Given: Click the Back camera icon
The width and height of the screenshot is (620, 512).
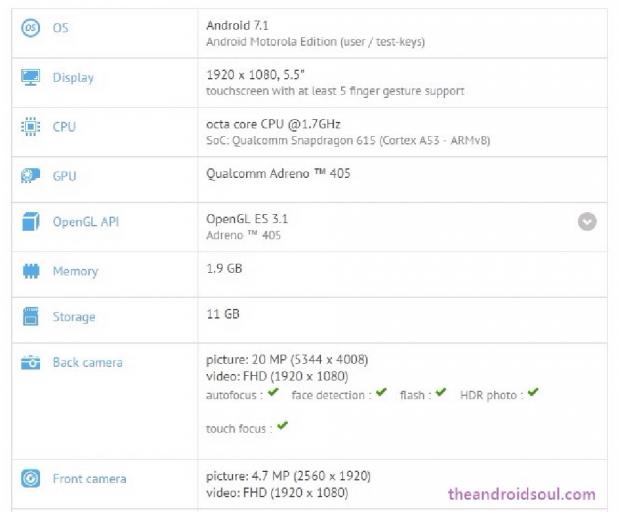Looking at the screenshot, I should click(x=30, y=363).
